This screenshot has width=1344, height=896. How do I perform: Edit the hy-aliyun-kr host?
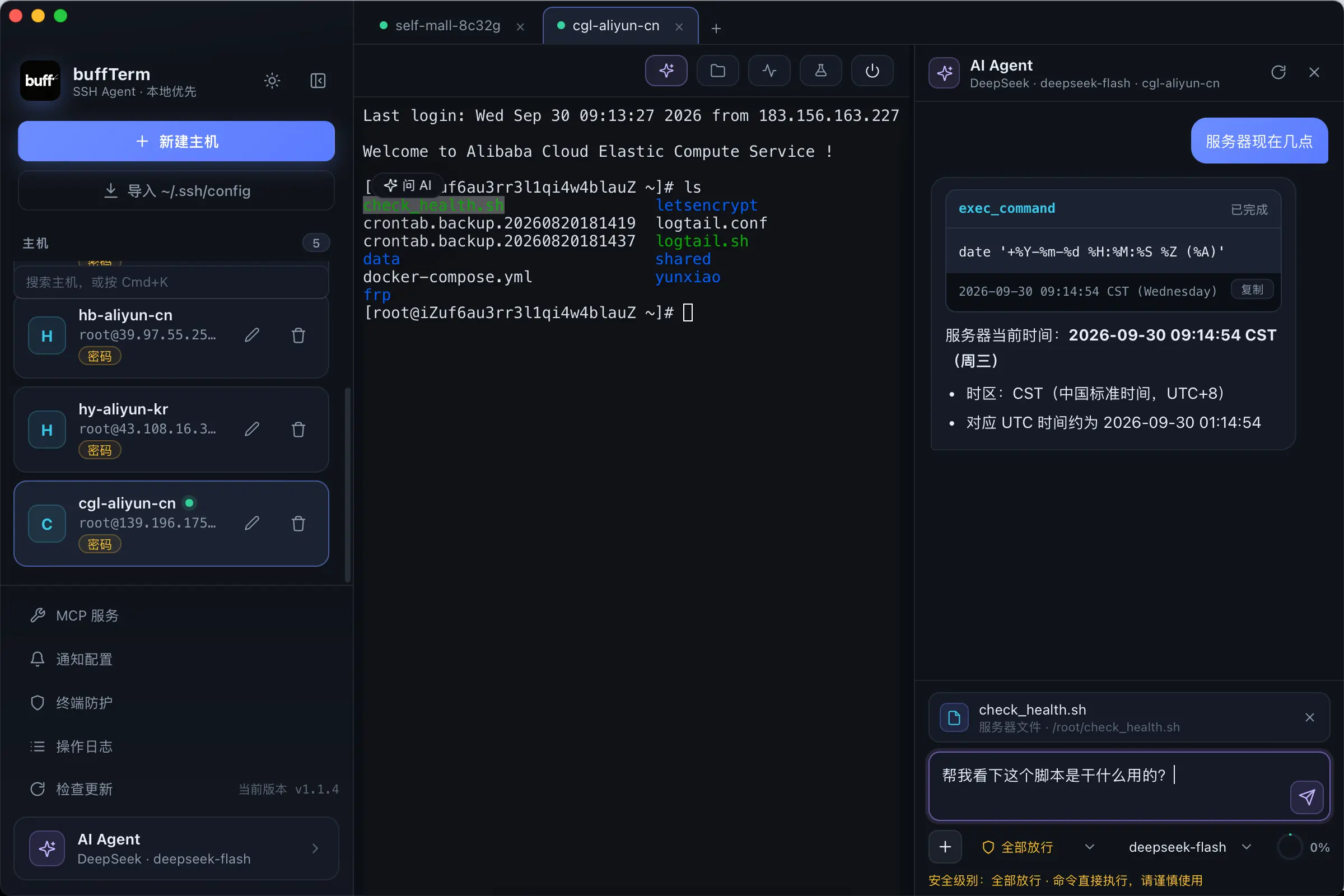252,429
